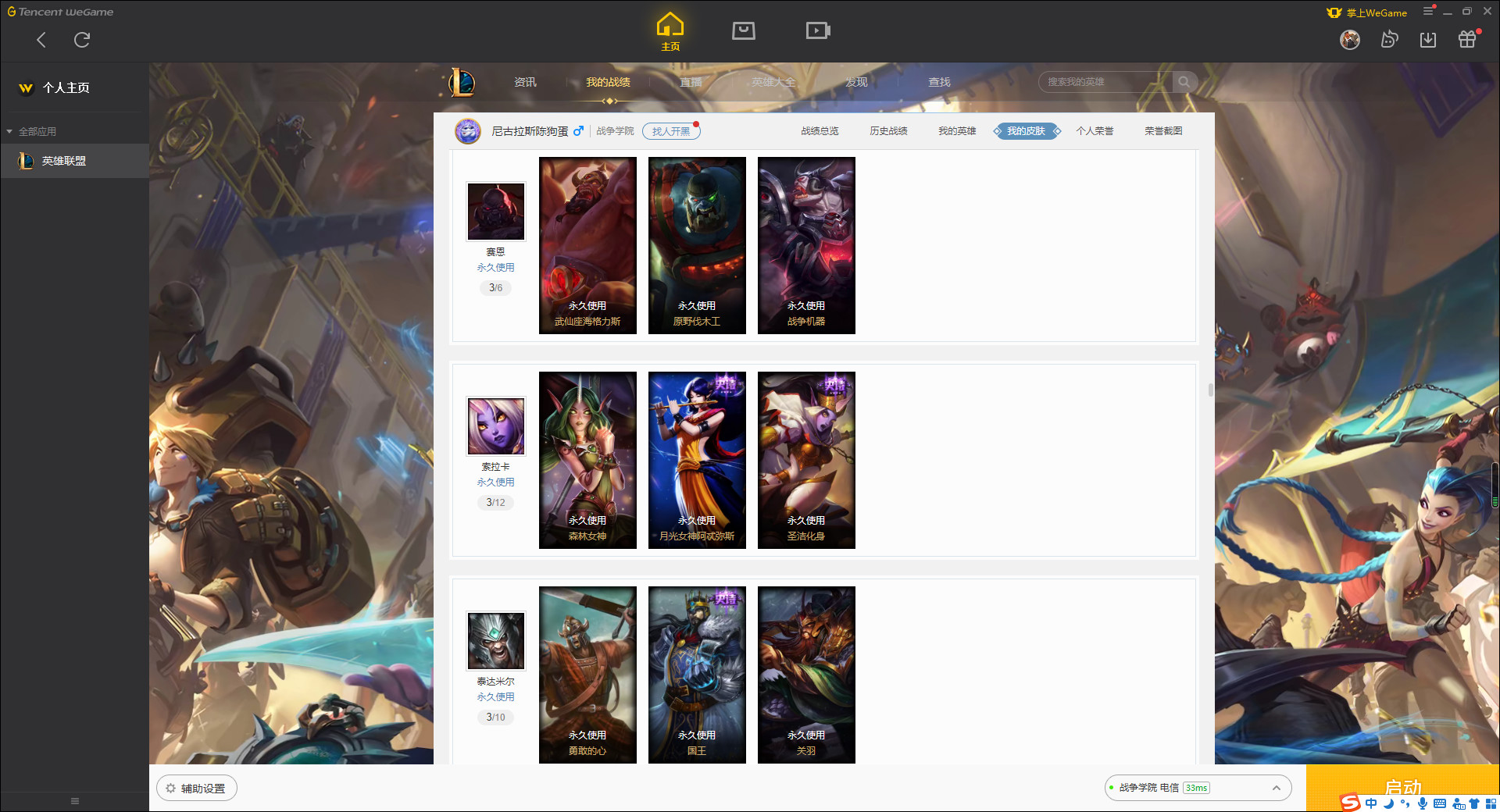Click the summoner profile avatar icon
This screenshot has width=1500, height=812.
coord(468,131)
